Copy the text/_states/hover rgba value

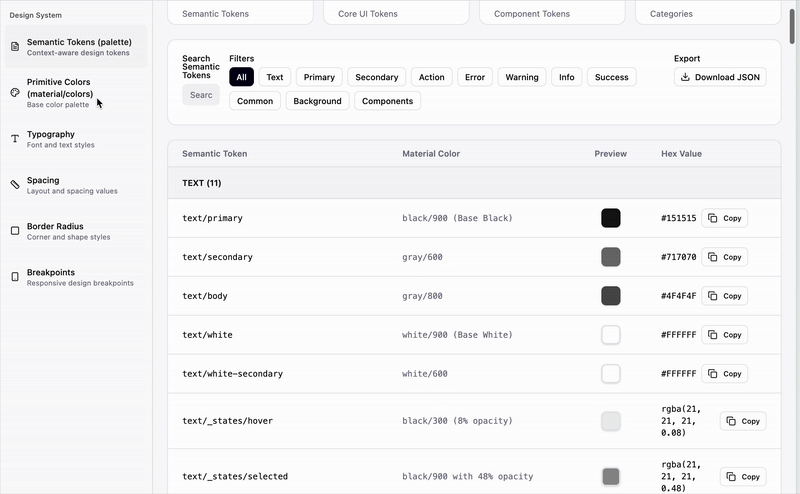click(x=743, y=421)
